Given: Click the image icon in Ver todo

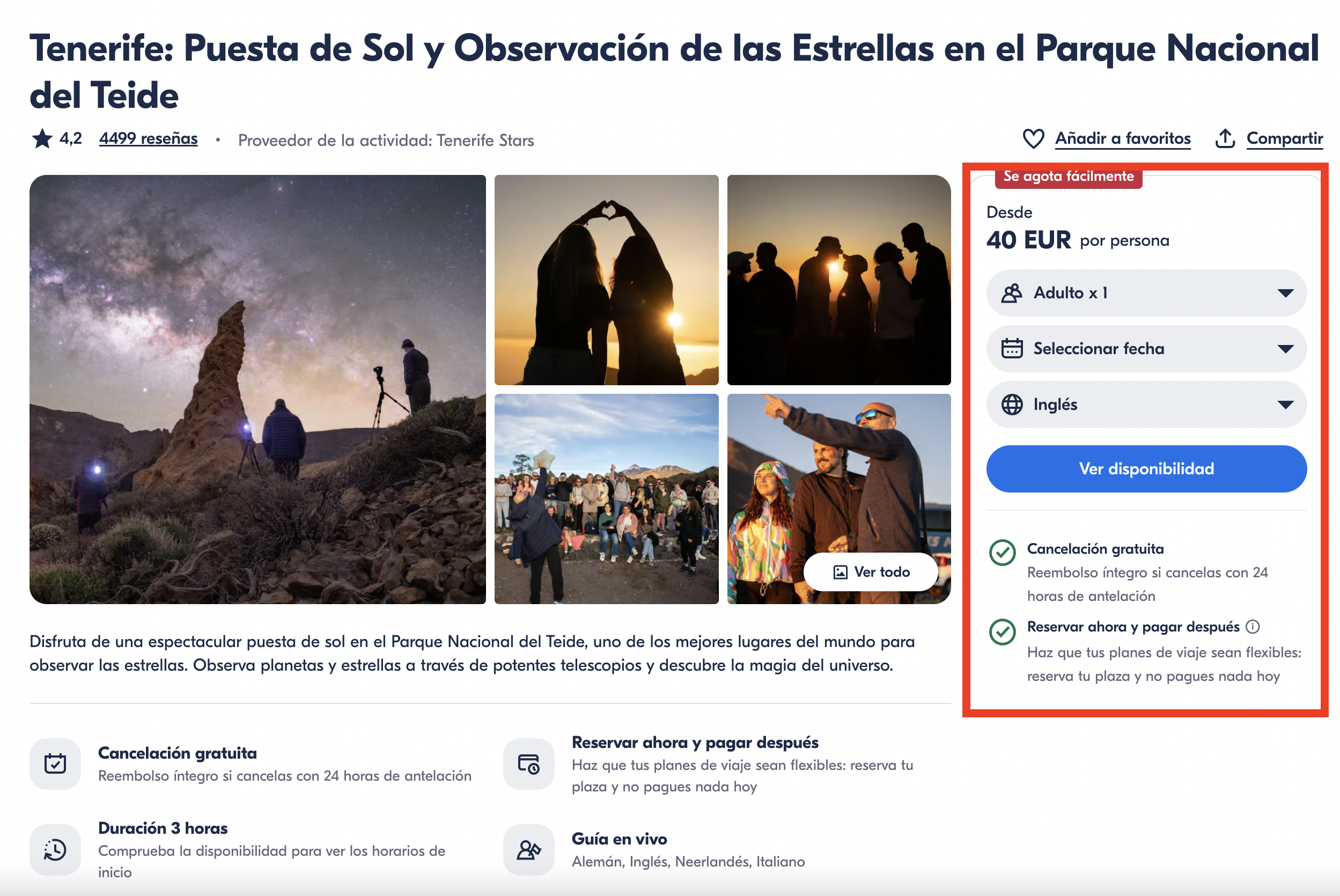Looking at the screenshot, I should tap(840, 572).
